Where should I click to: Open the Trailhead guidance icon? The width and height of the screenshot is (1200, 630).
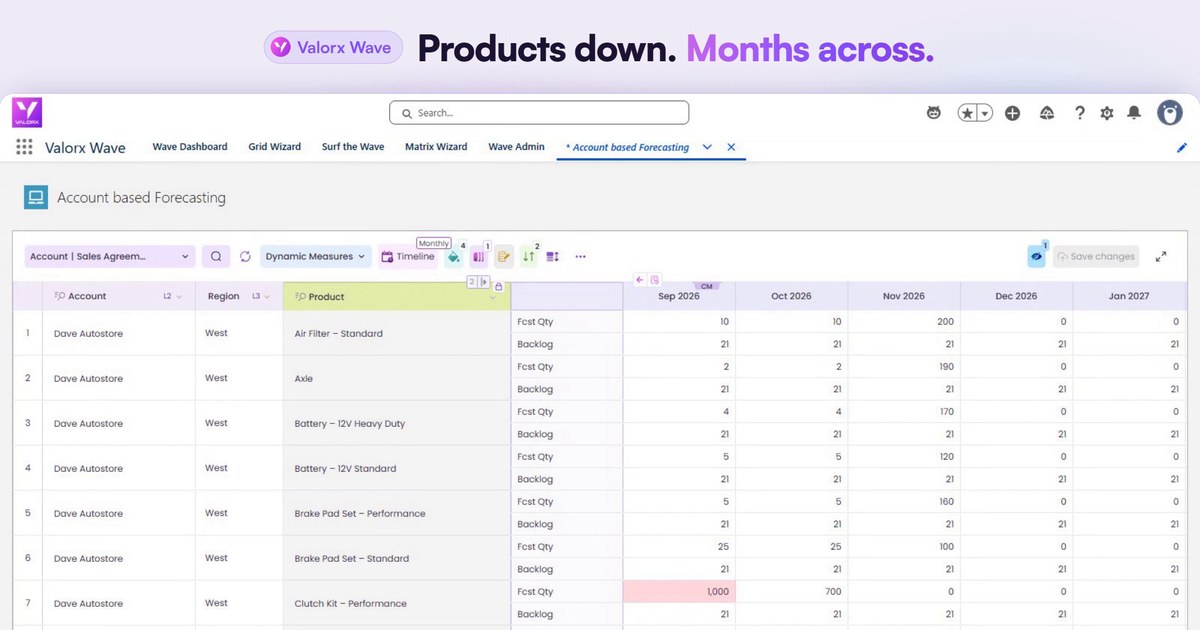(x=1047, y=113)
